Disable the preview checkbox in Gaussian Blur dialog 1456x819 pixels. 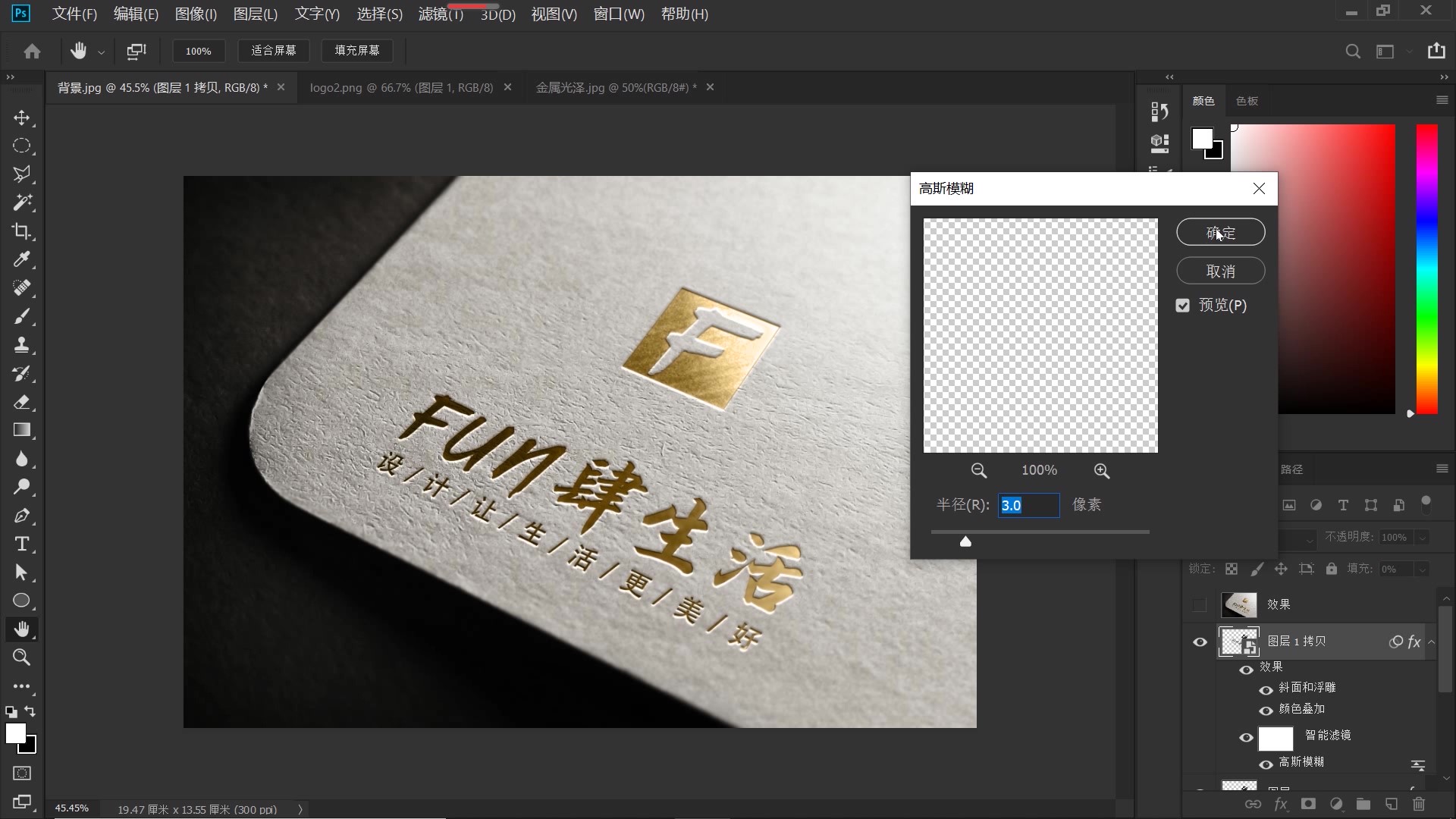pyautogui.click(x=1183, y=305)
